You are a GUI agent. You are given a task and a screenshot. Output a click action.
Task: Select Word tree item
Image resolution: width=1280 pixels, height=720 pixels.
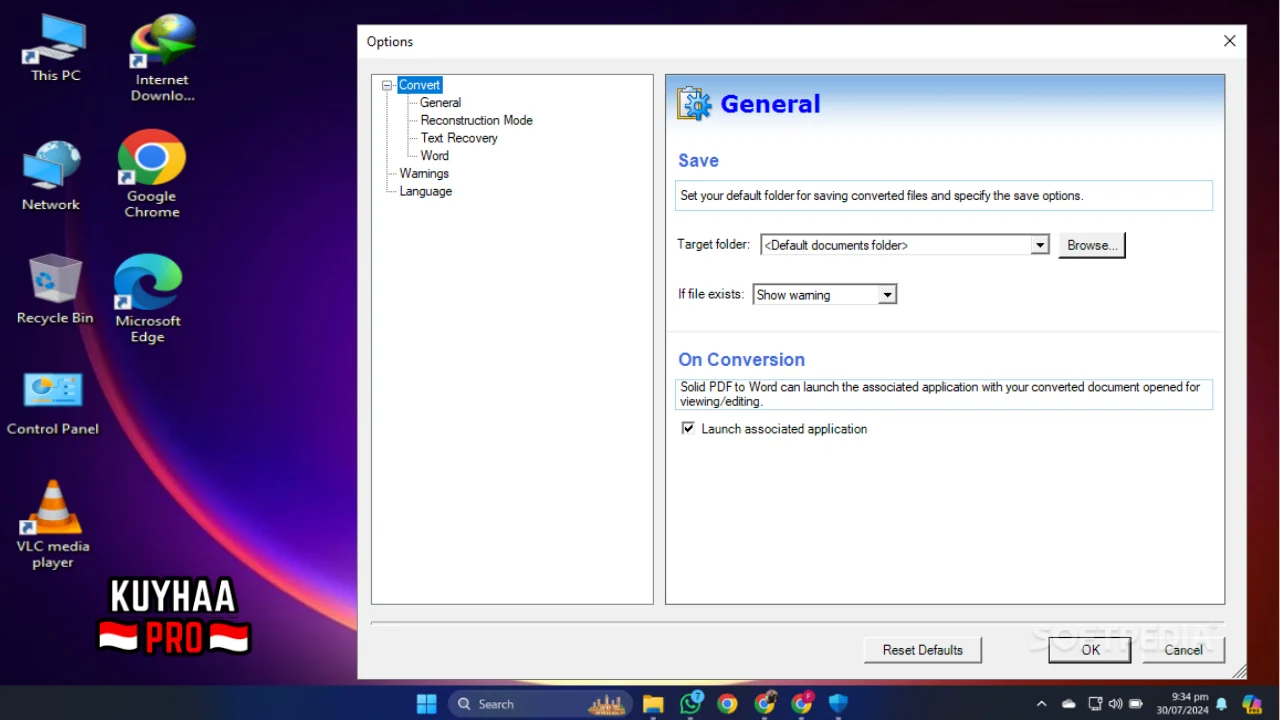coord(435,156)
